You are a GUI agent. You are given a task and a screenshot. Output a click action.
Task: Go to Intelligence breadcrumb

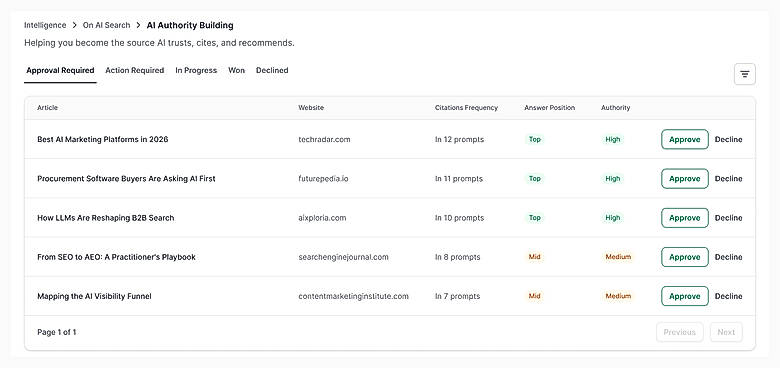click(x=45, y=25)
